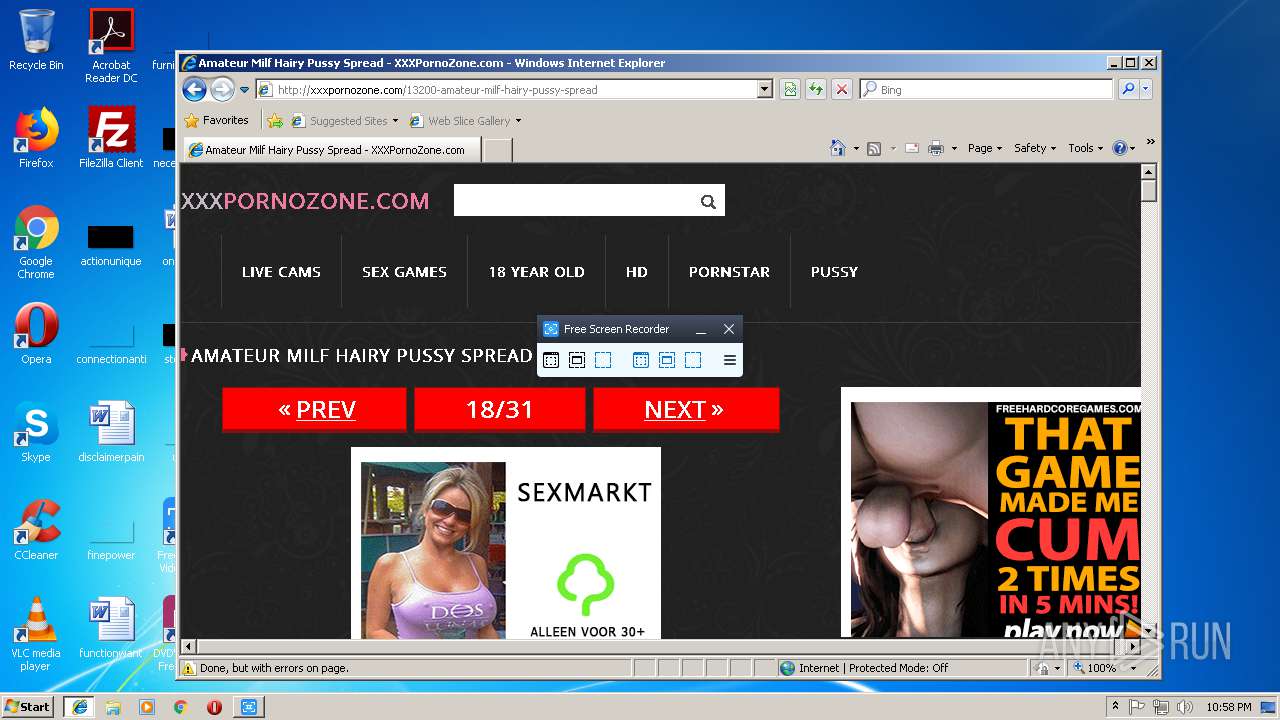Open CCleaner desktop shortcut
Viewport: 1280px width, 720px height.
tap(36, 530)
